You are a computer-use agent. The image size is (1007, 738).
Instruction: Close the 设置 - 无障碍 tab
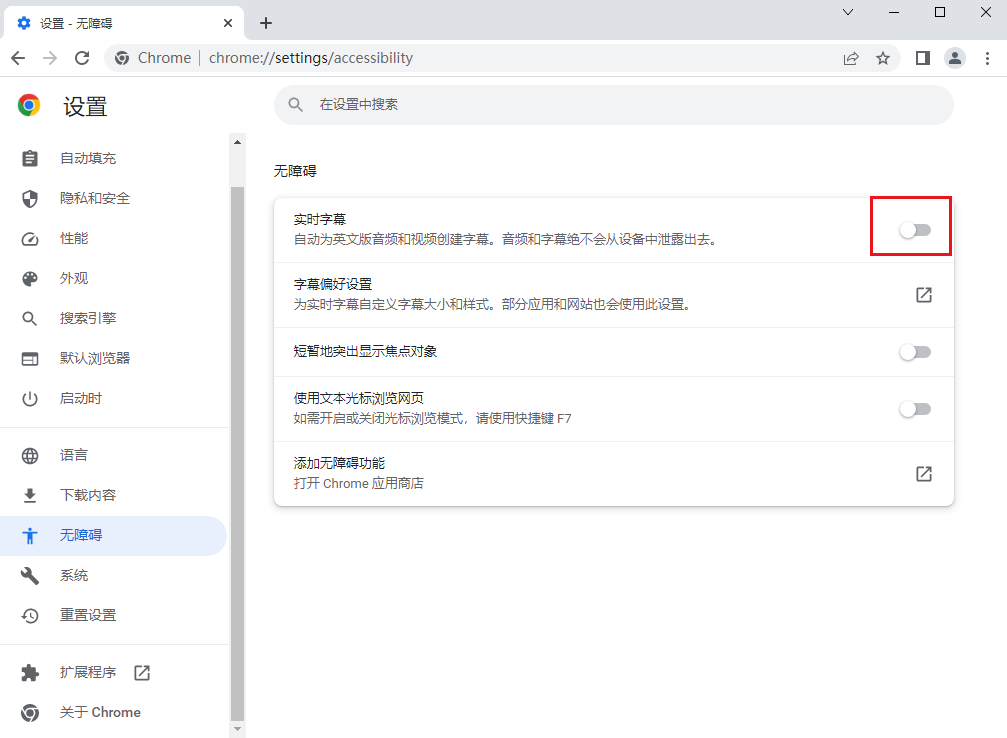pyautogui.click(x=228, y=23)
